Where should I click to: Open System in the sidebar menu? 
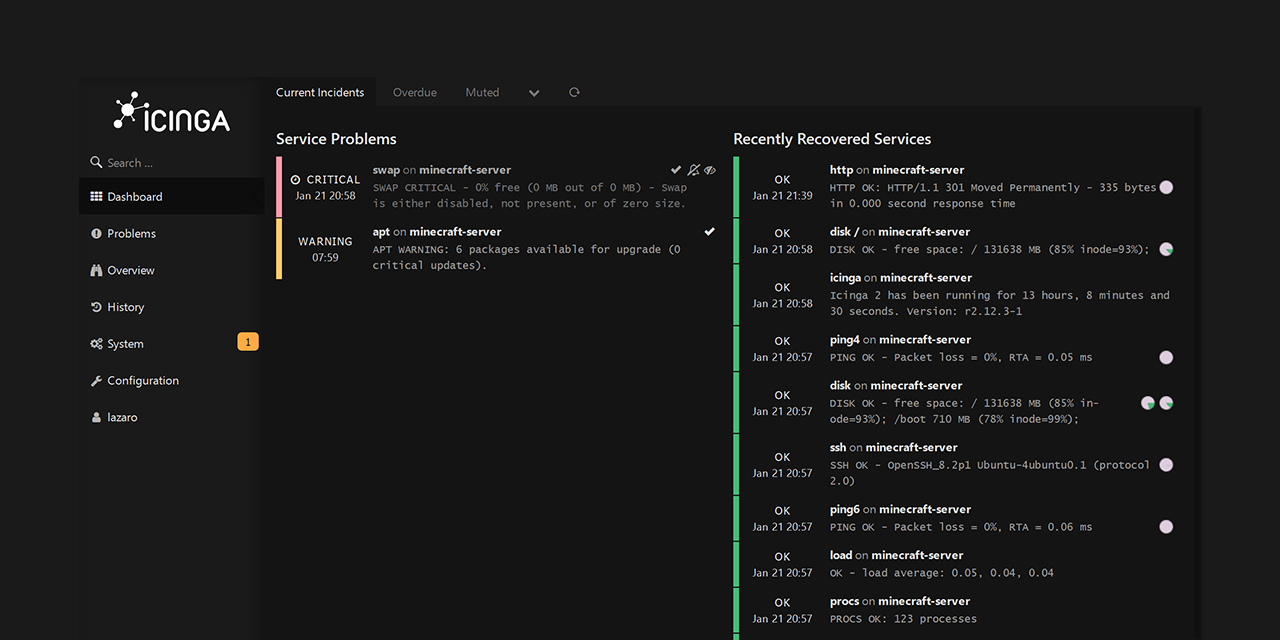point(171,344)
